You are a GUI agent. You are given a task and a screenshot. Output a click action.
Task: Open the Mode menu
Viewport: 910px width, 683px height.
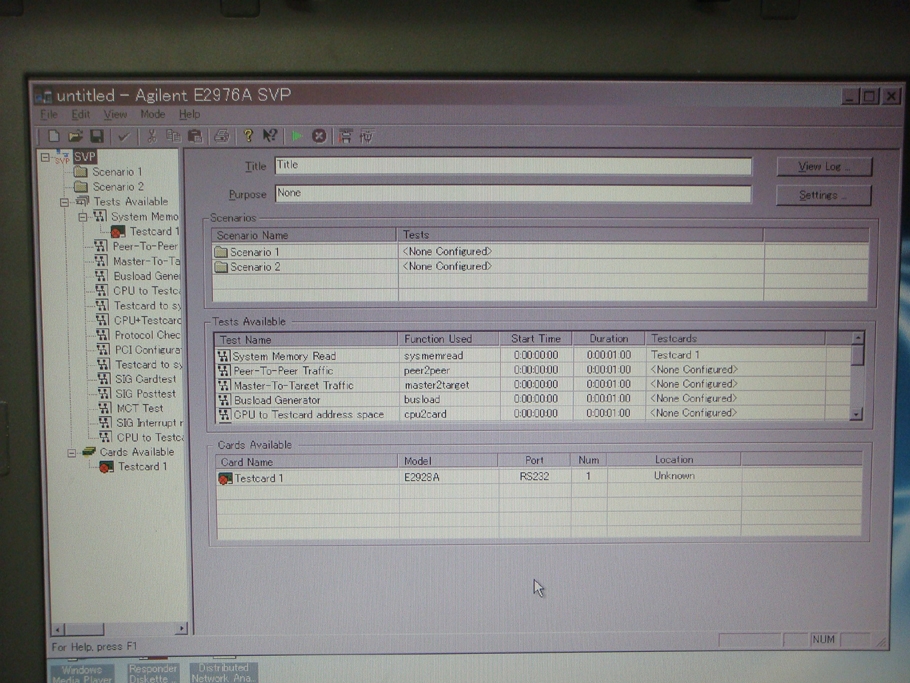tap(153, 114)
